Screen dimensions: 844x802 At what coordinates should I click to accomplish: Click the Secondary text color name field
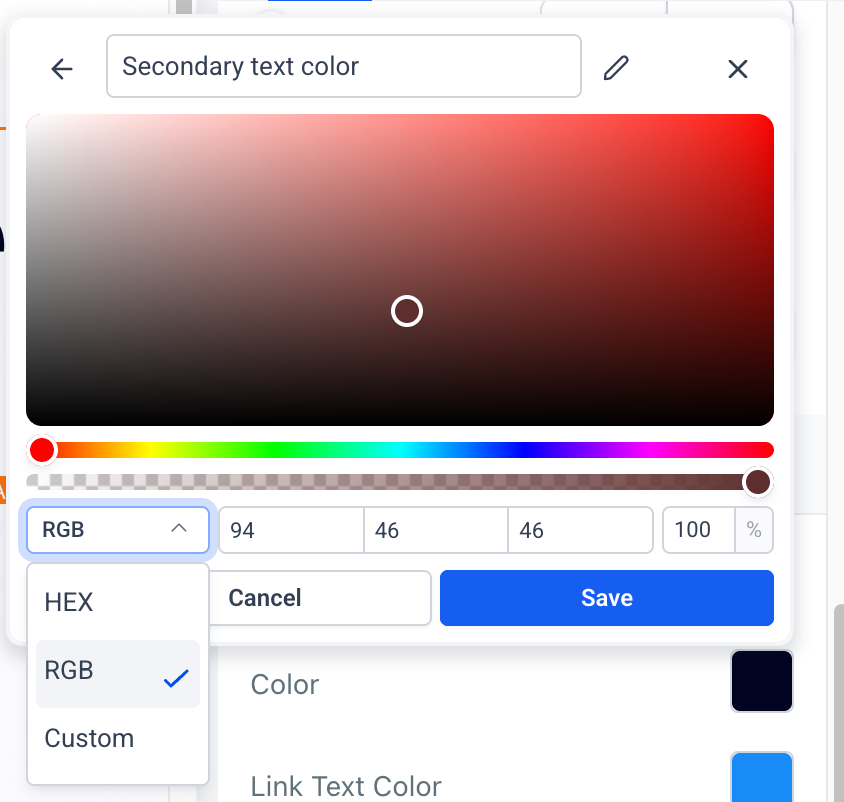(x=344, y=66)
